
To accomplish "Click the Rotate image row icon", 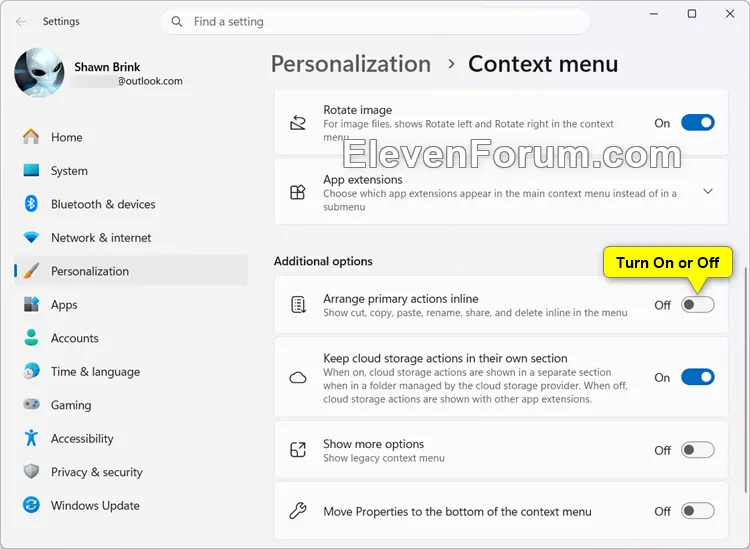I will pyautogui.click(x=298, y=123).
